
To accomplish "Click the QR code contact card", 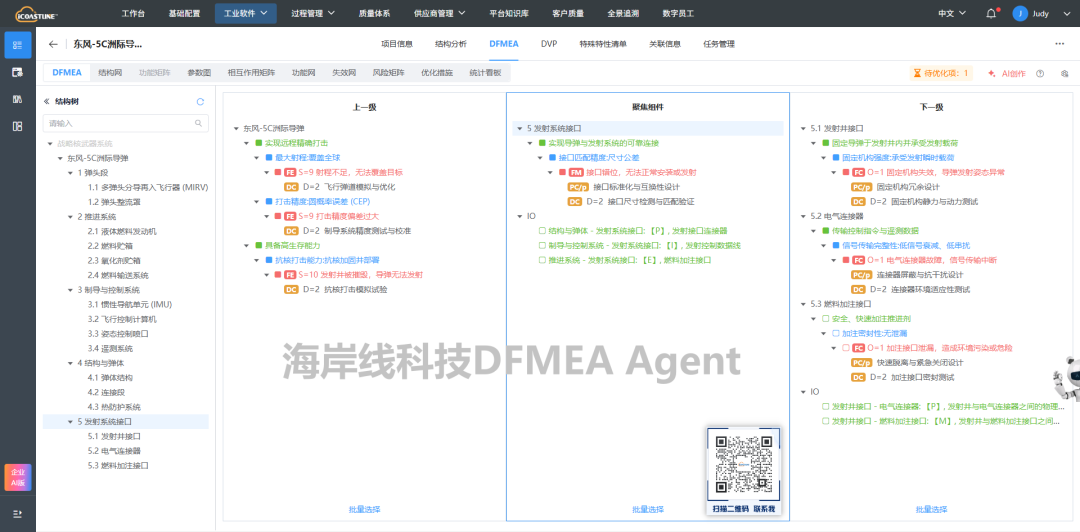I will click(744, 473).
